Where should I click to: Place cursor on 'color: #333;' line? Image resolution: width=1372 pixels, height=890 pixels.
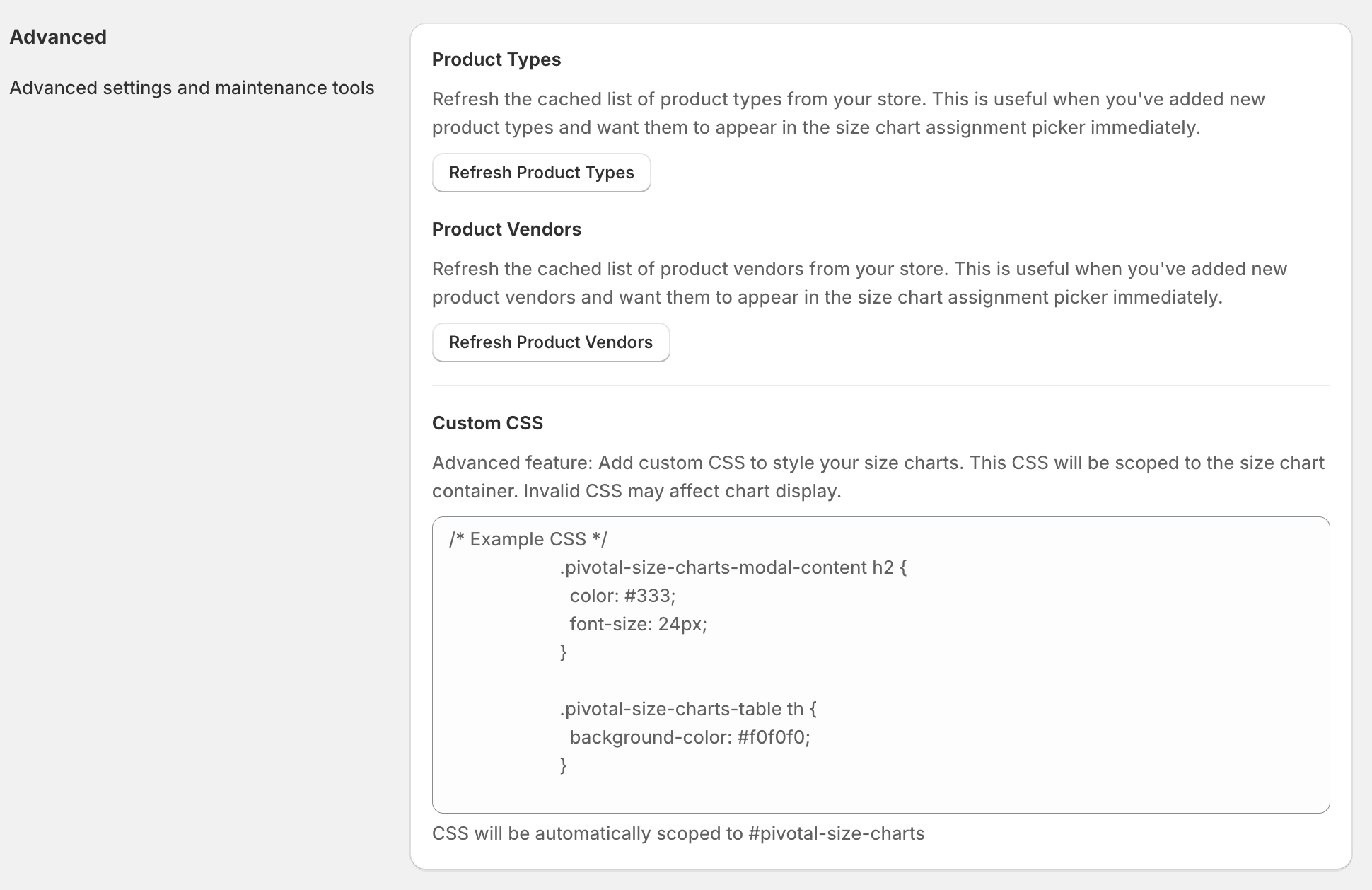click(622, 596)
